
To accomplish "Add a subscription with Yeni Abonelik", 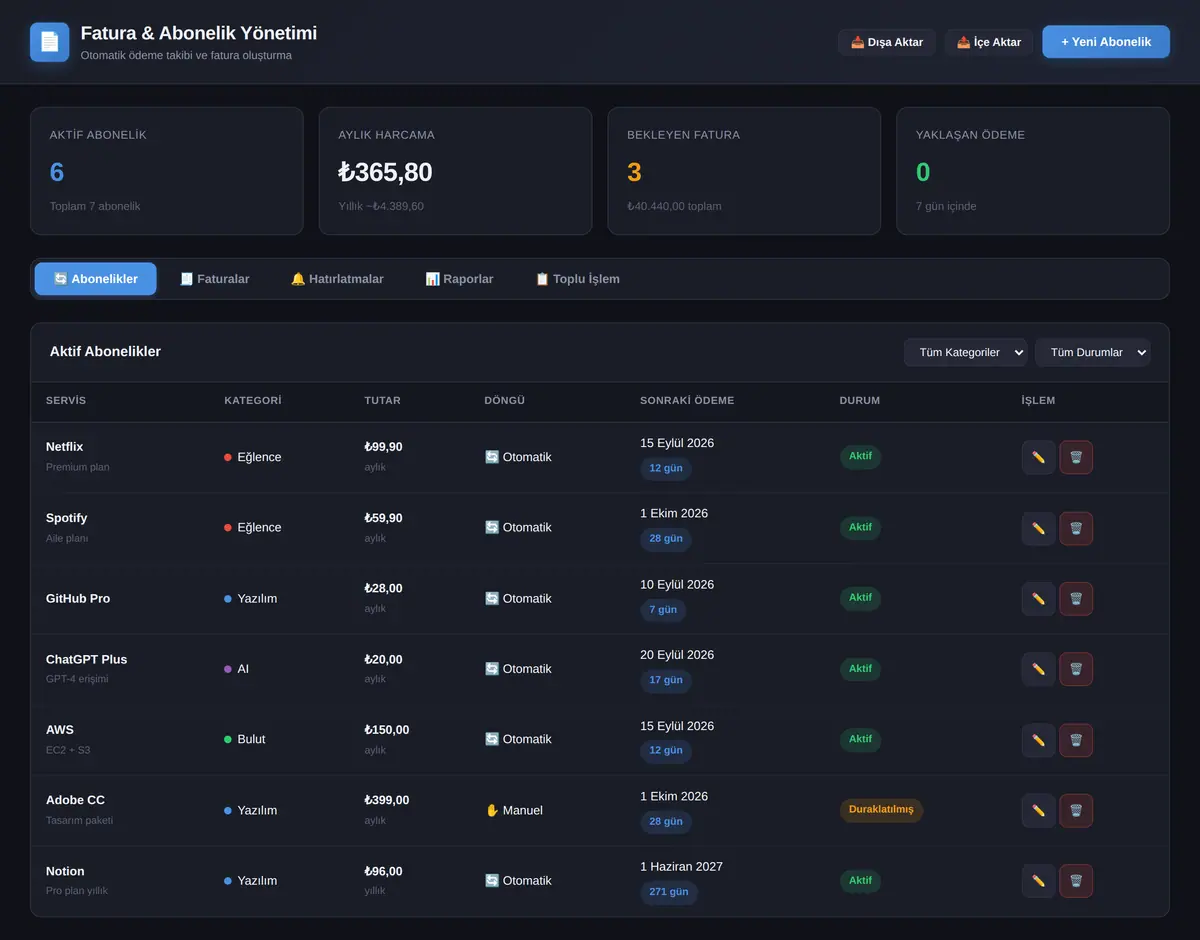I will [1106, 42].
